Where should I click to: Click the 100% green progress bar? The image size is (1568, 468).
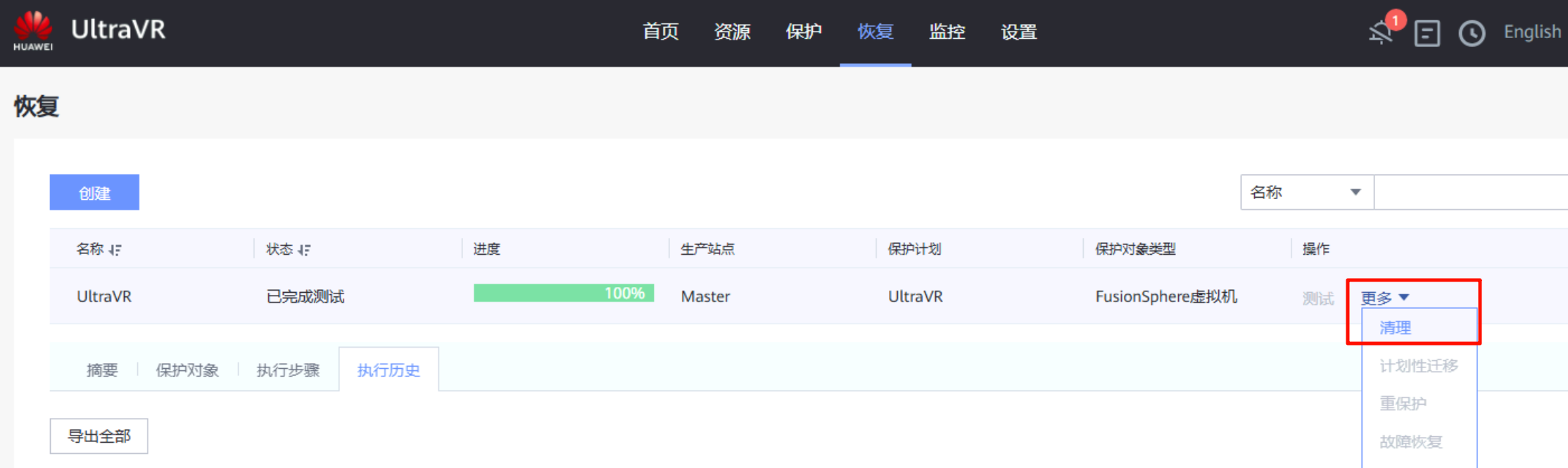[x=563, y=293]
